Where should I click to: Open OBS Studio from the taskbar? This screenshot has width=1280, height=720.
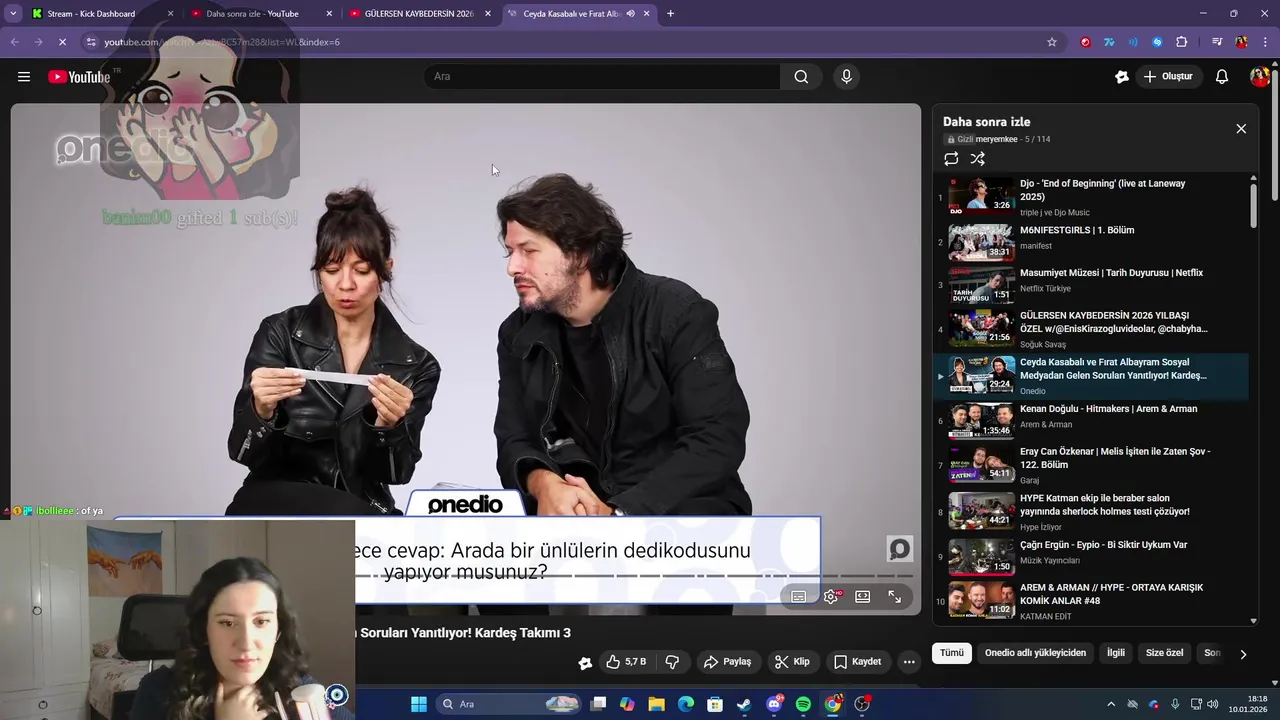862,704
